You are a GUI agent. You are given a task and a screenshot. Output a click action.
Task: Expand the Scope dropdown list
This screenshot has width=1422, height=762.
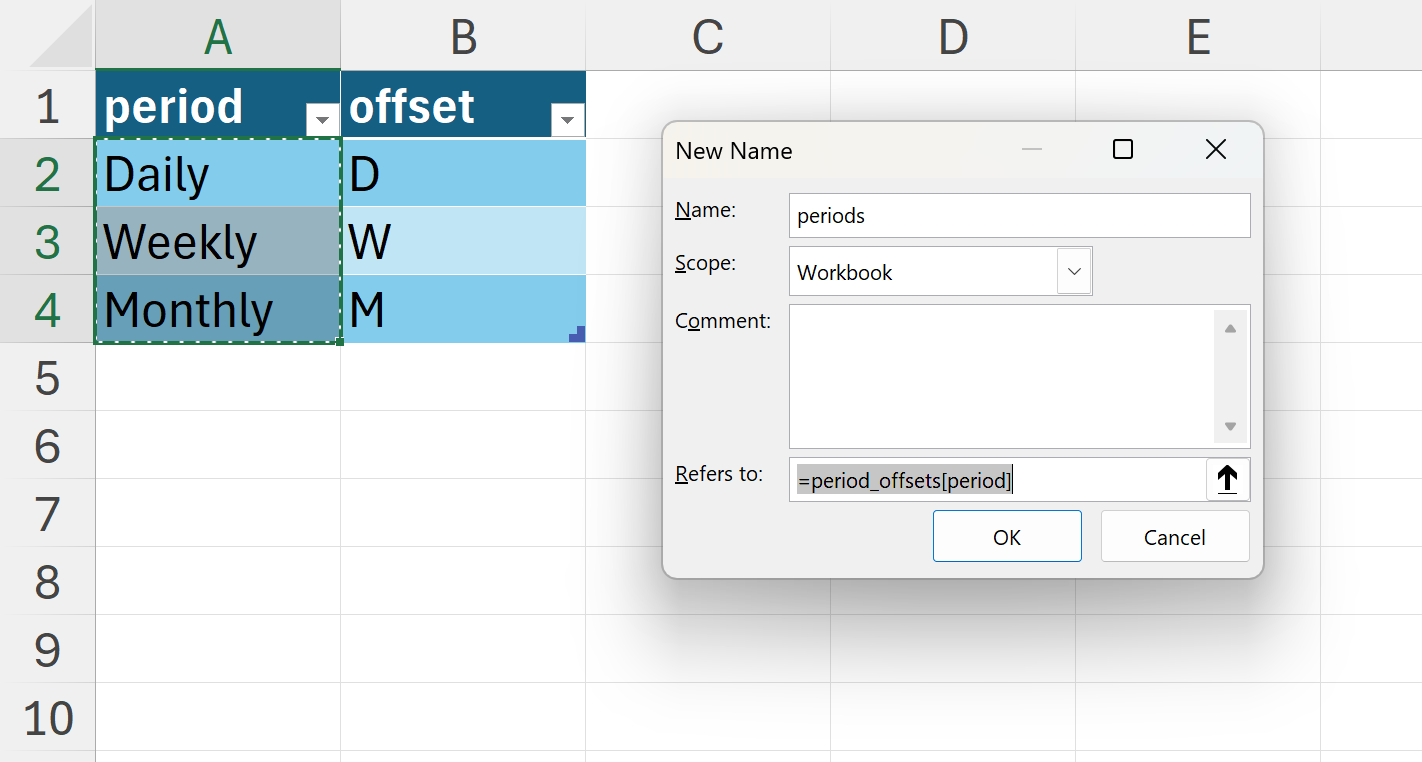click(1074, 272)
